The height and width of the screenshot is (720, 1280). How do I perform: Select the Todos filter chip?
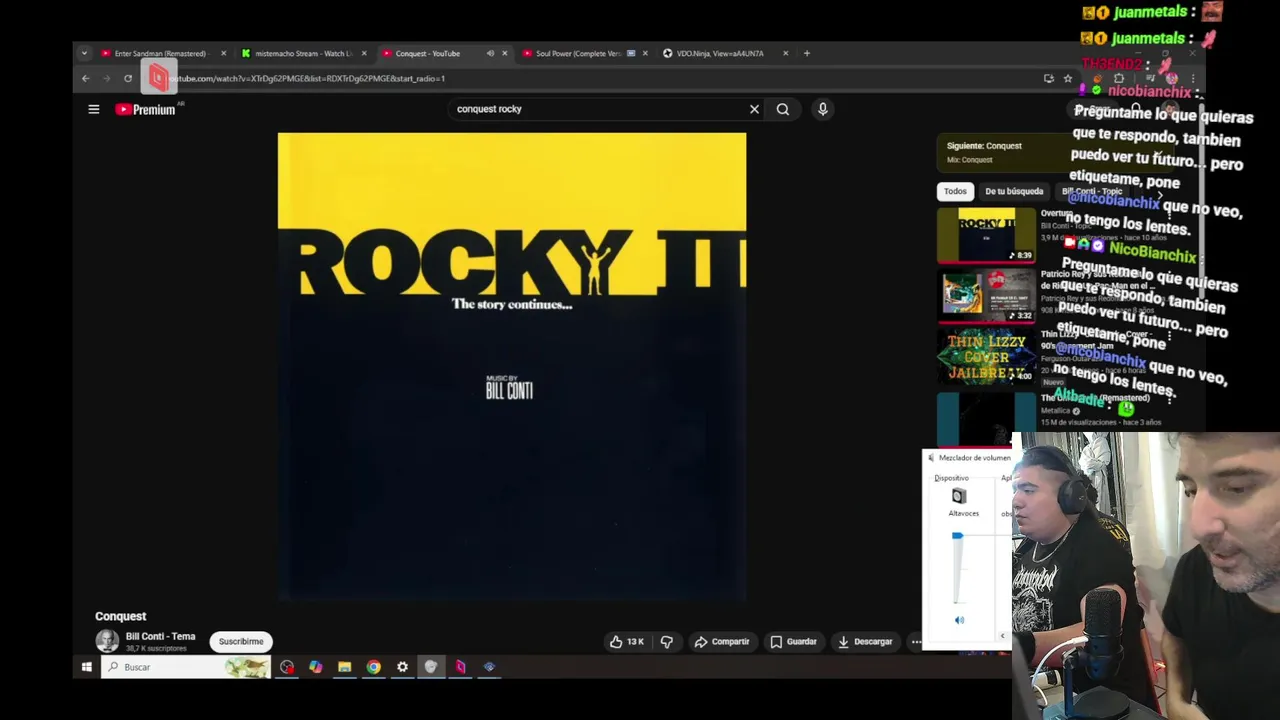(955, 191)
